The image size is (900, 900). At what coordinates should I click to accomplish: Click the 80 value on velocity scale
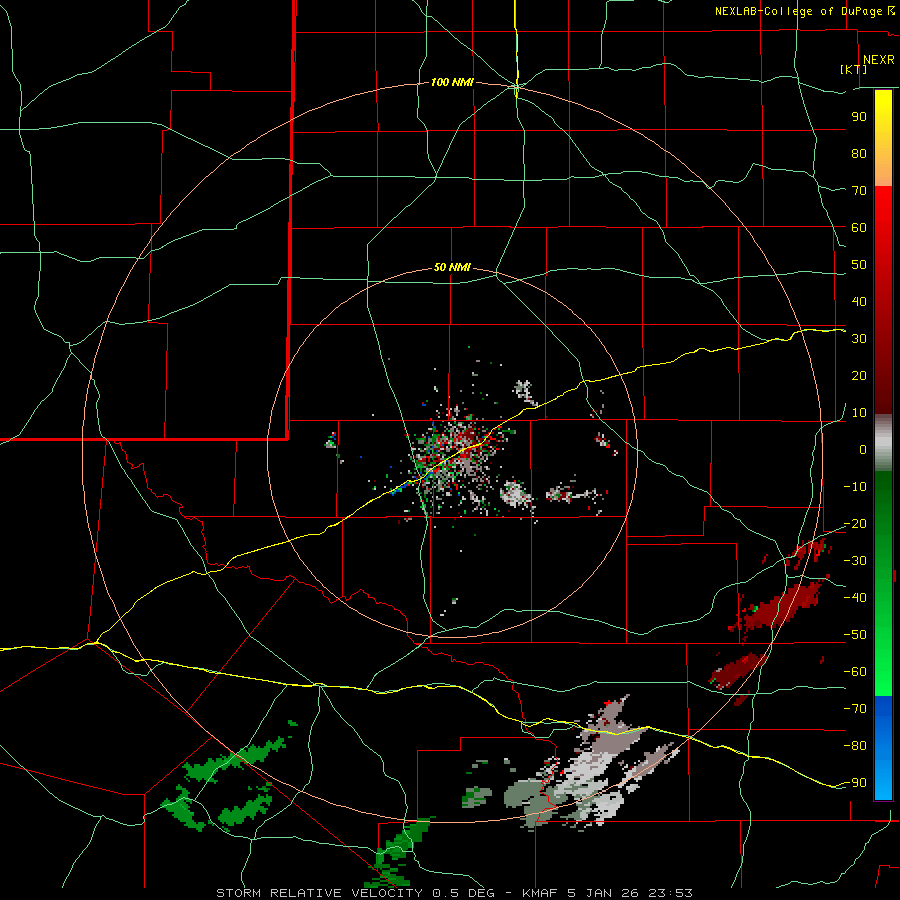[859, 154]
